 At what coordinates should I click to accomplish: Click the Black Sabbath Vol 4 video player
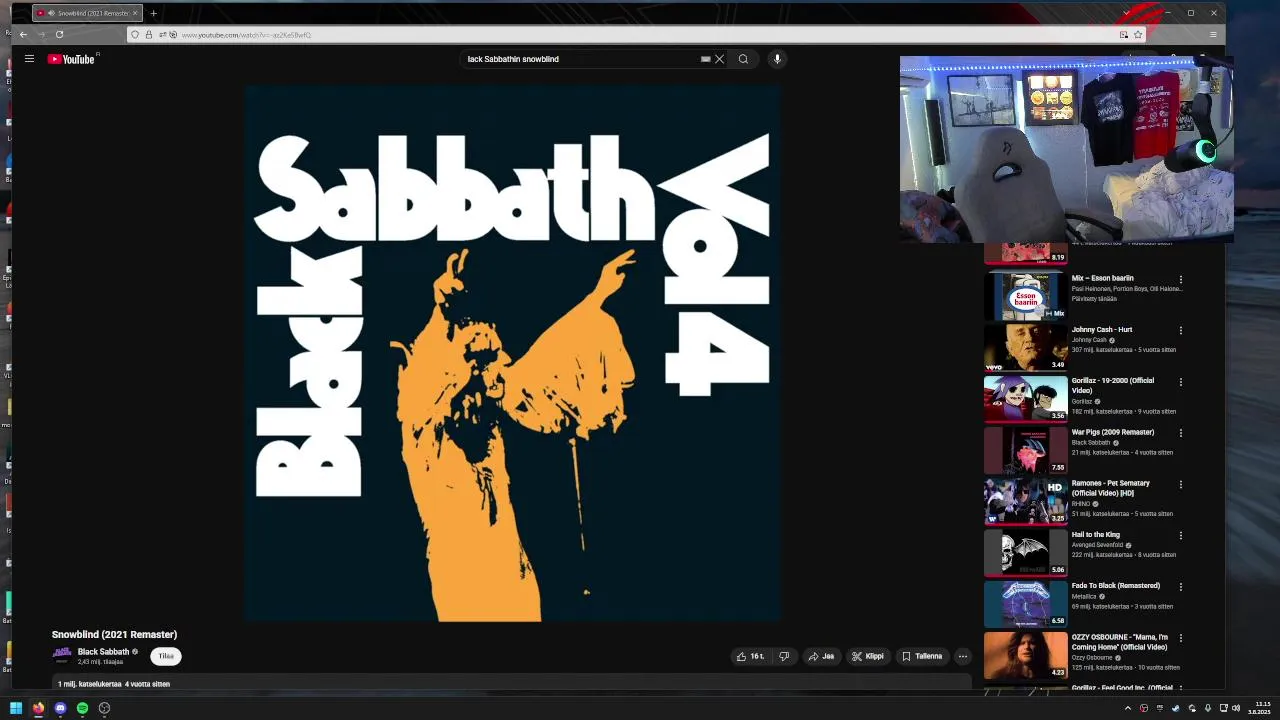coord(512,353)
